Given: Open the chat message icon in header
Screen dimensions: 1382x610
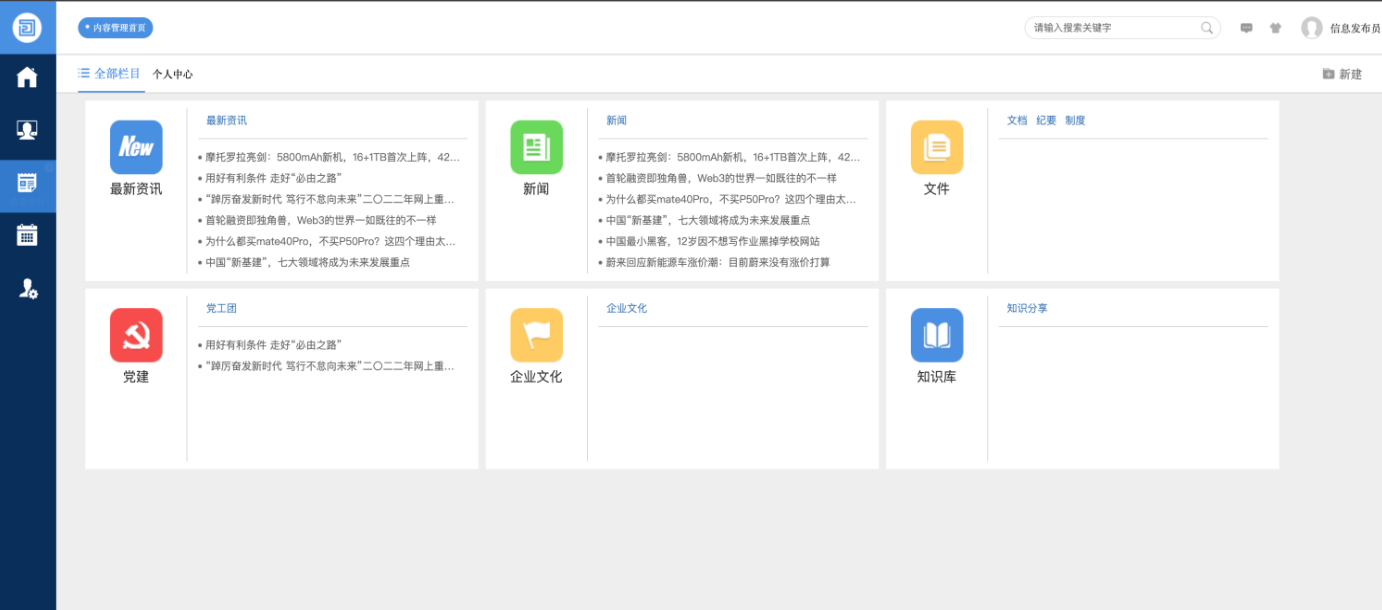Looking at the screenshot, I should tap(1246, 28).
